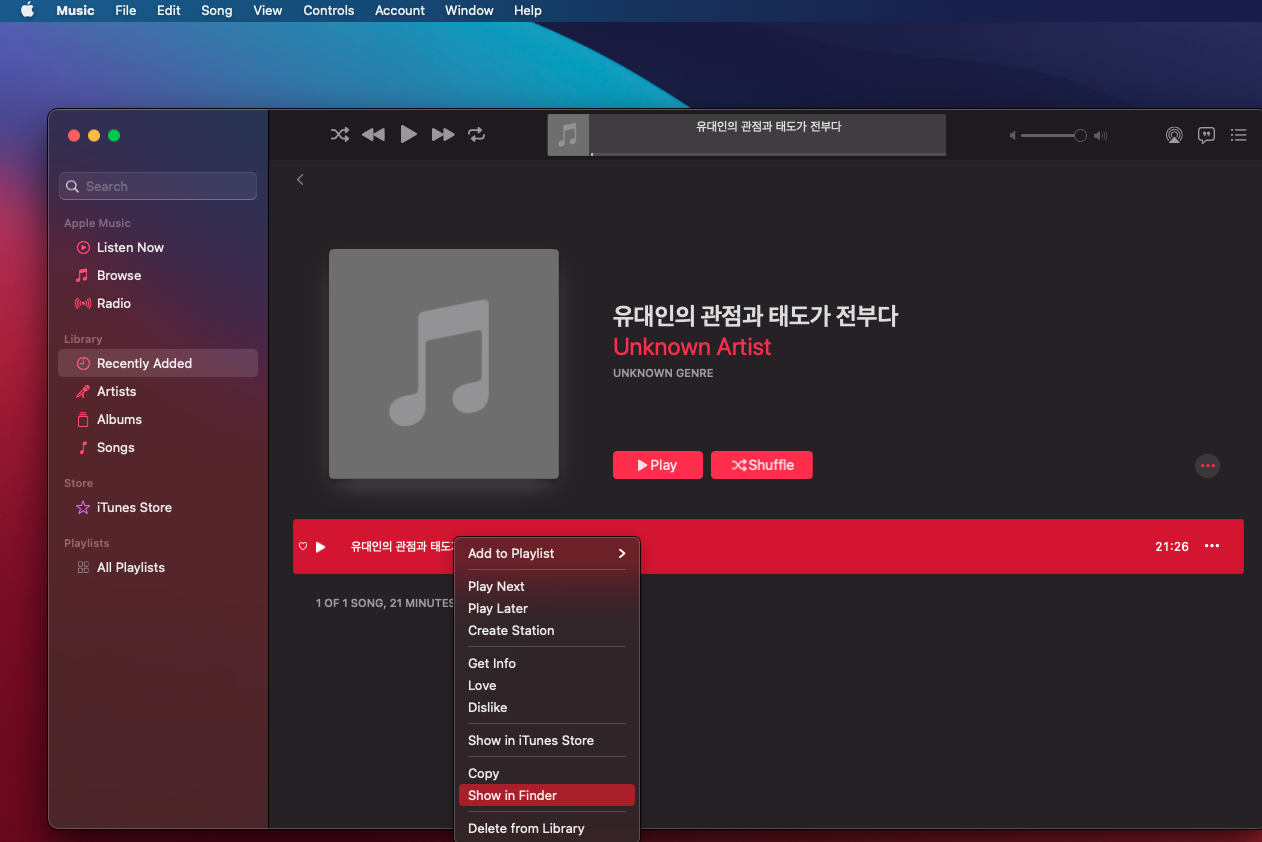The width and height of the screenshot is (1262, 842).
Task: Choose Show in Finder from the menu
Action: click(547, 795)
